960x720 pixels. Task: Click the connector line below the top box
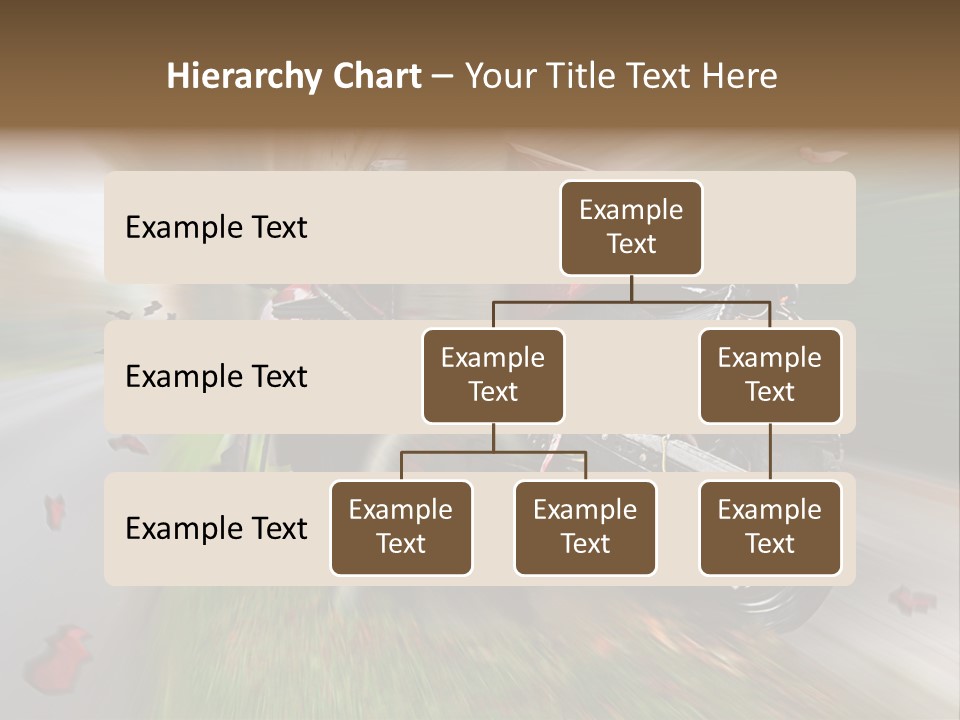pyautogui.click(x=631, y=288)
